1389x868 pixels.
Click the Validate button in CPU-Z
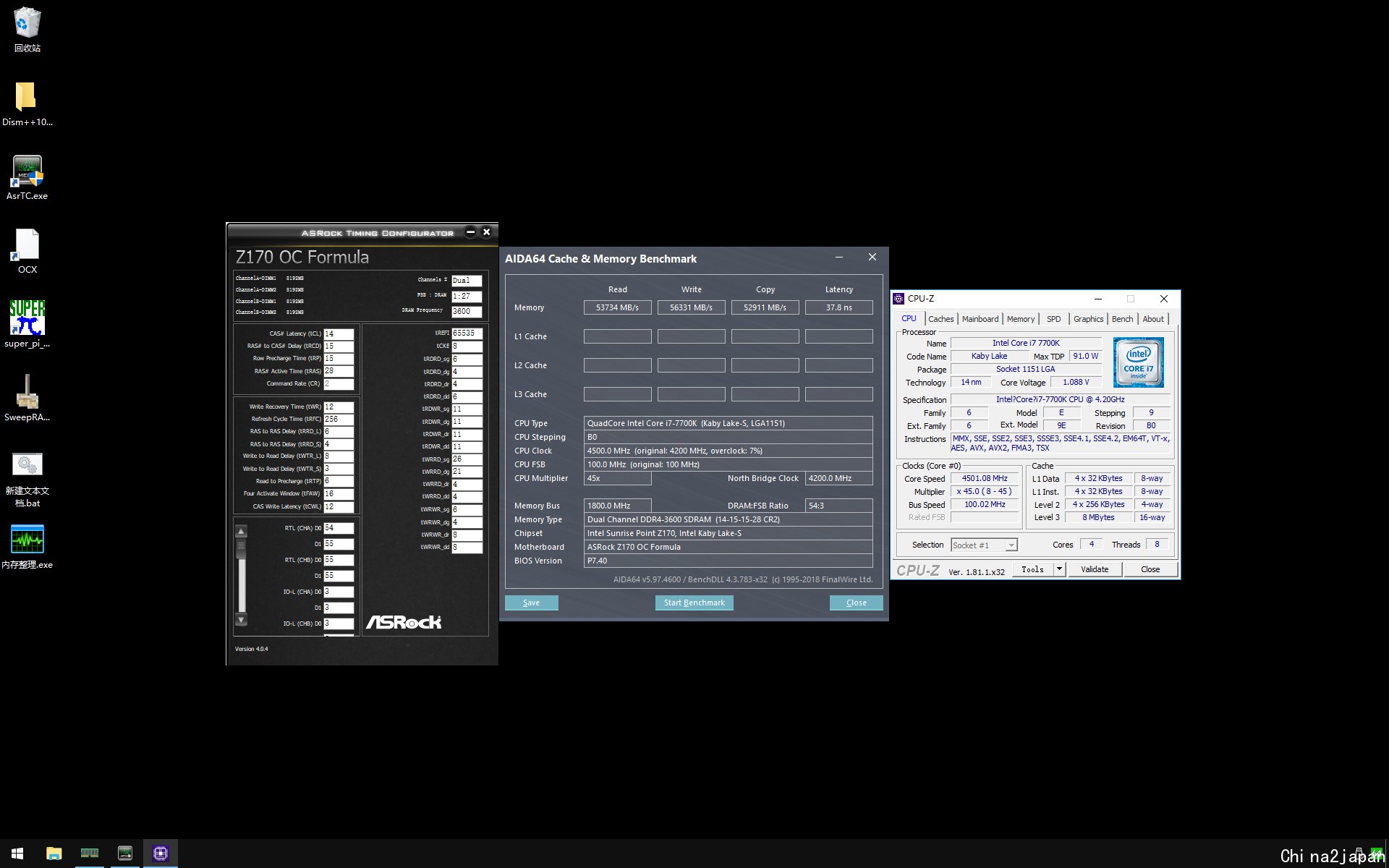click(x=1095, y=569)
